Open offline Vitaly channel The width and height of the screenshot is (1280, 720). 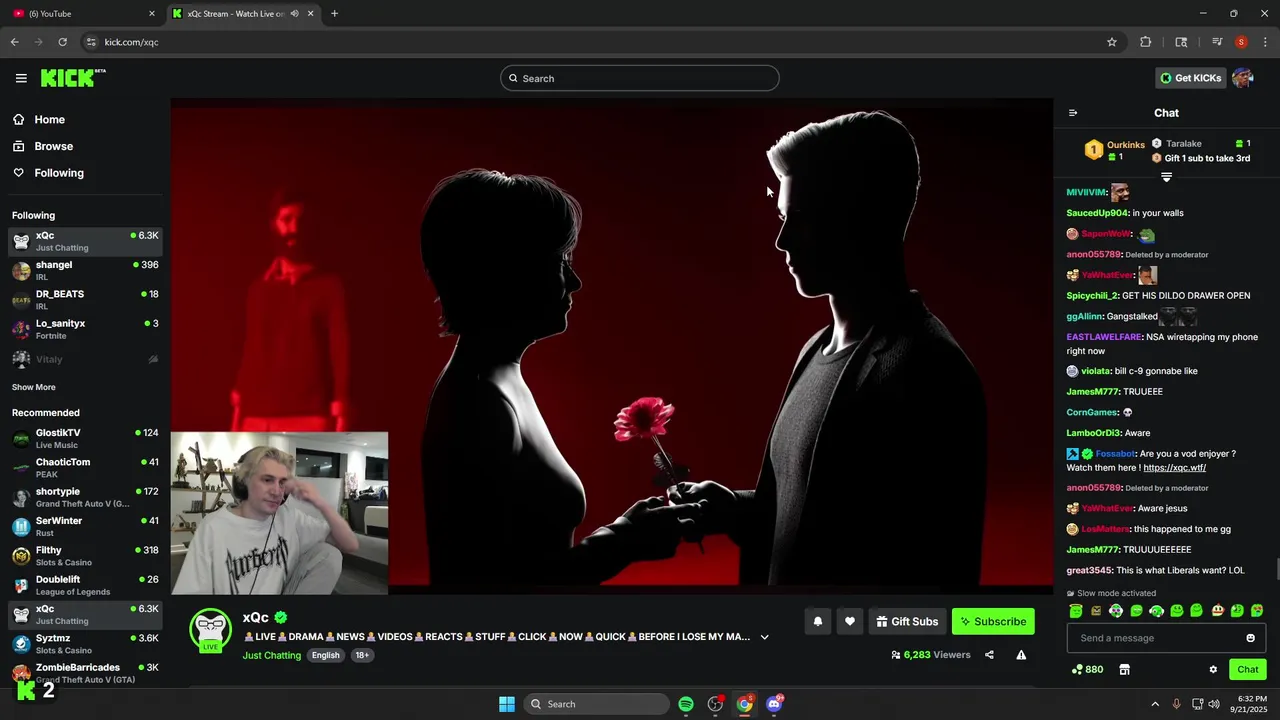(85, 359)
